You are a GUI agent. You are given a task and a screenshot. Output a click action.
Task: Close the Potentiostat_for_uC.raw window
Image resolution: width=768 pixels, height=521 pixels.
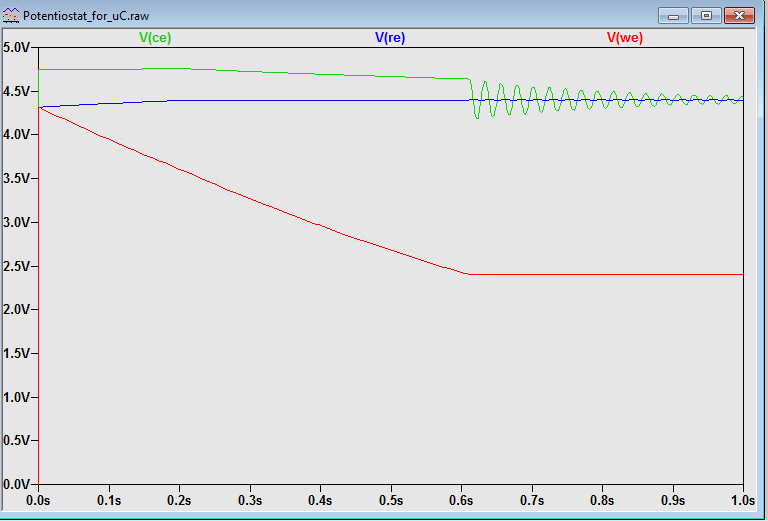739,16
